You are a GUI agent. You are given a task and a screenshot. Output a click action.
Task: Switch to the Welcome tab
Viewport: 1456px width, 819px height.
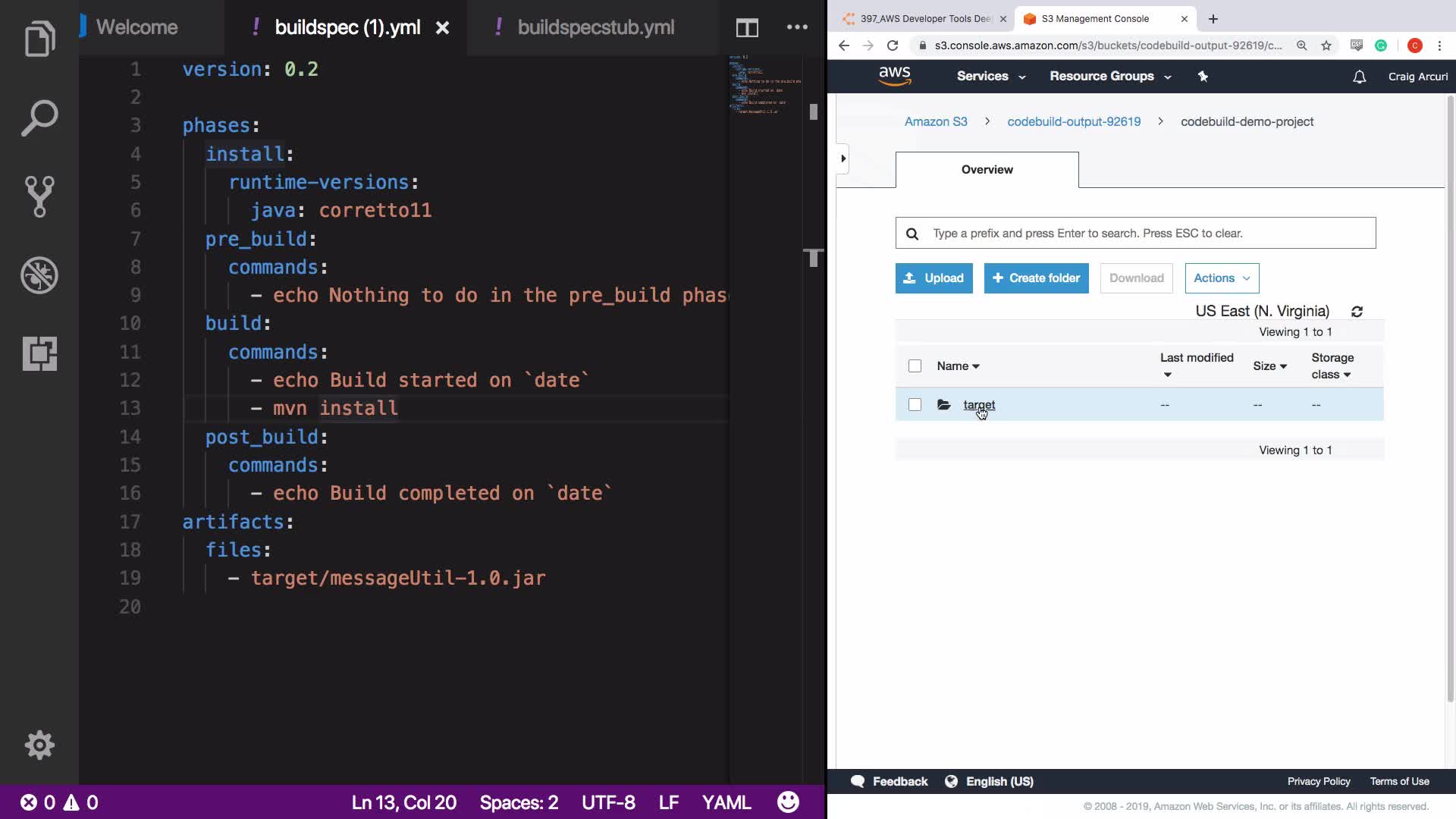136,28
